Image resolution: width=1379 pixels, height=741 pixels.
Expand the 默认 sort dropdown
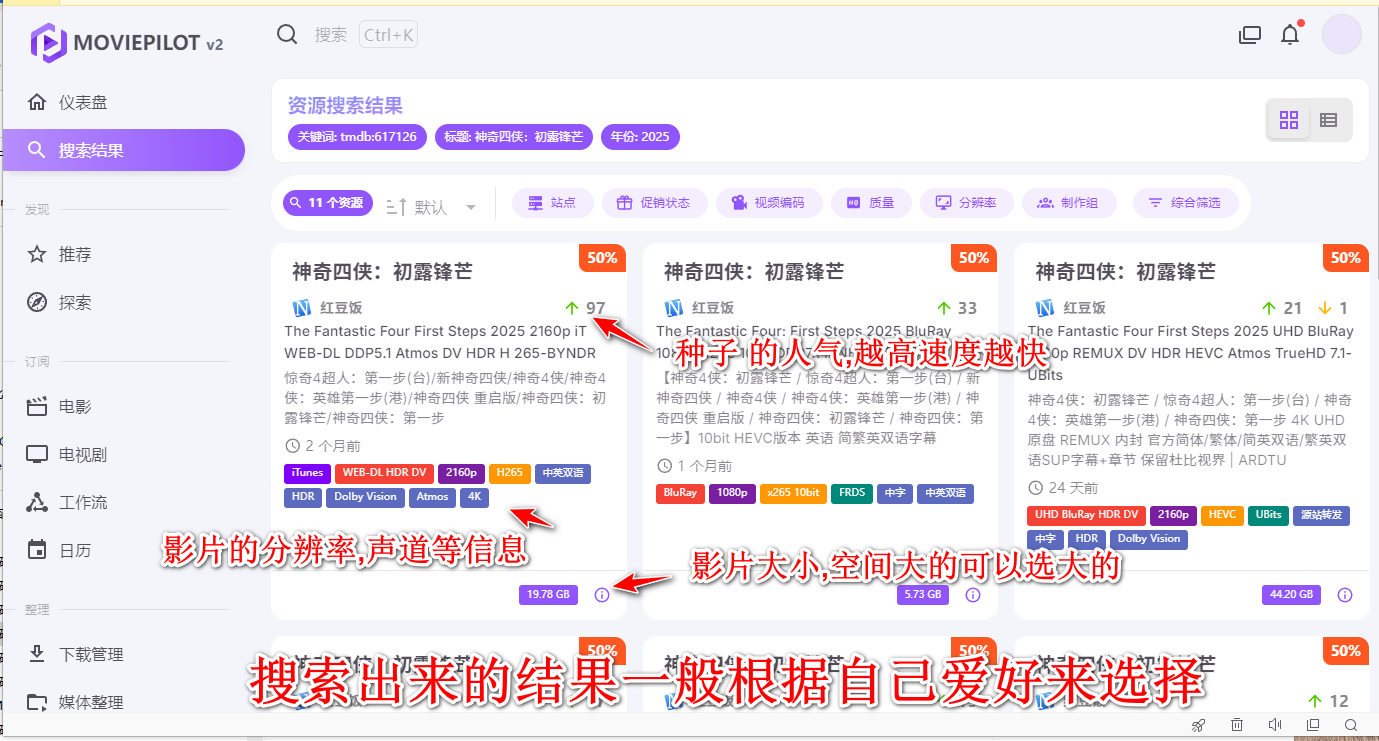click(471, 207)
